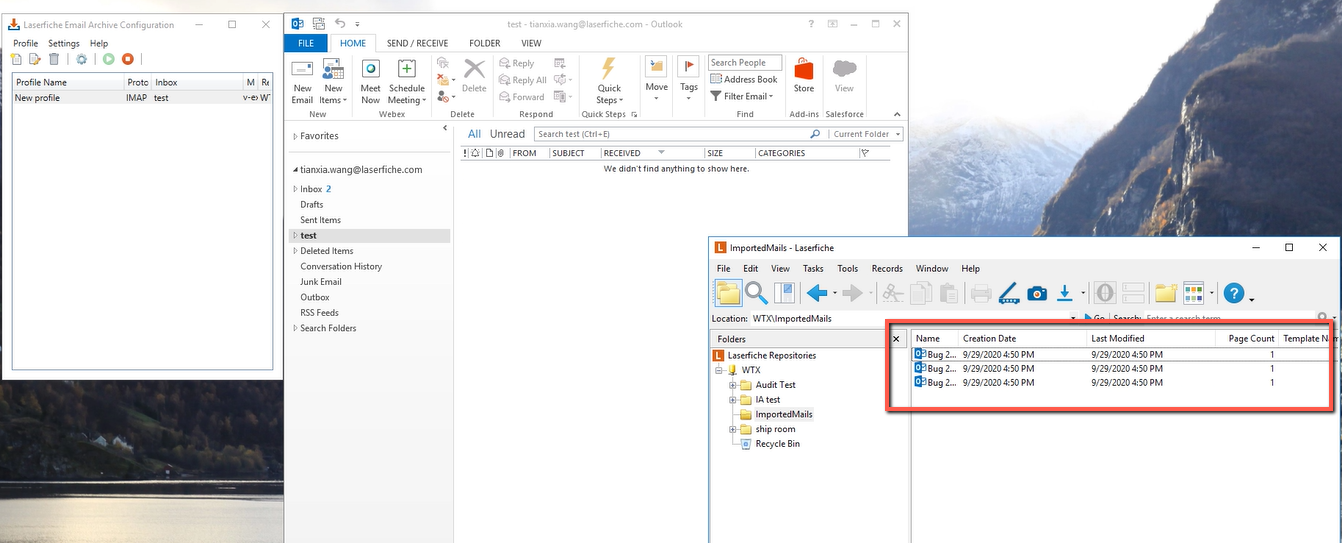This screenshot has height=543, width=1342.
Task: Stop the archive service with orange stop icon
Action: (127, 60)
